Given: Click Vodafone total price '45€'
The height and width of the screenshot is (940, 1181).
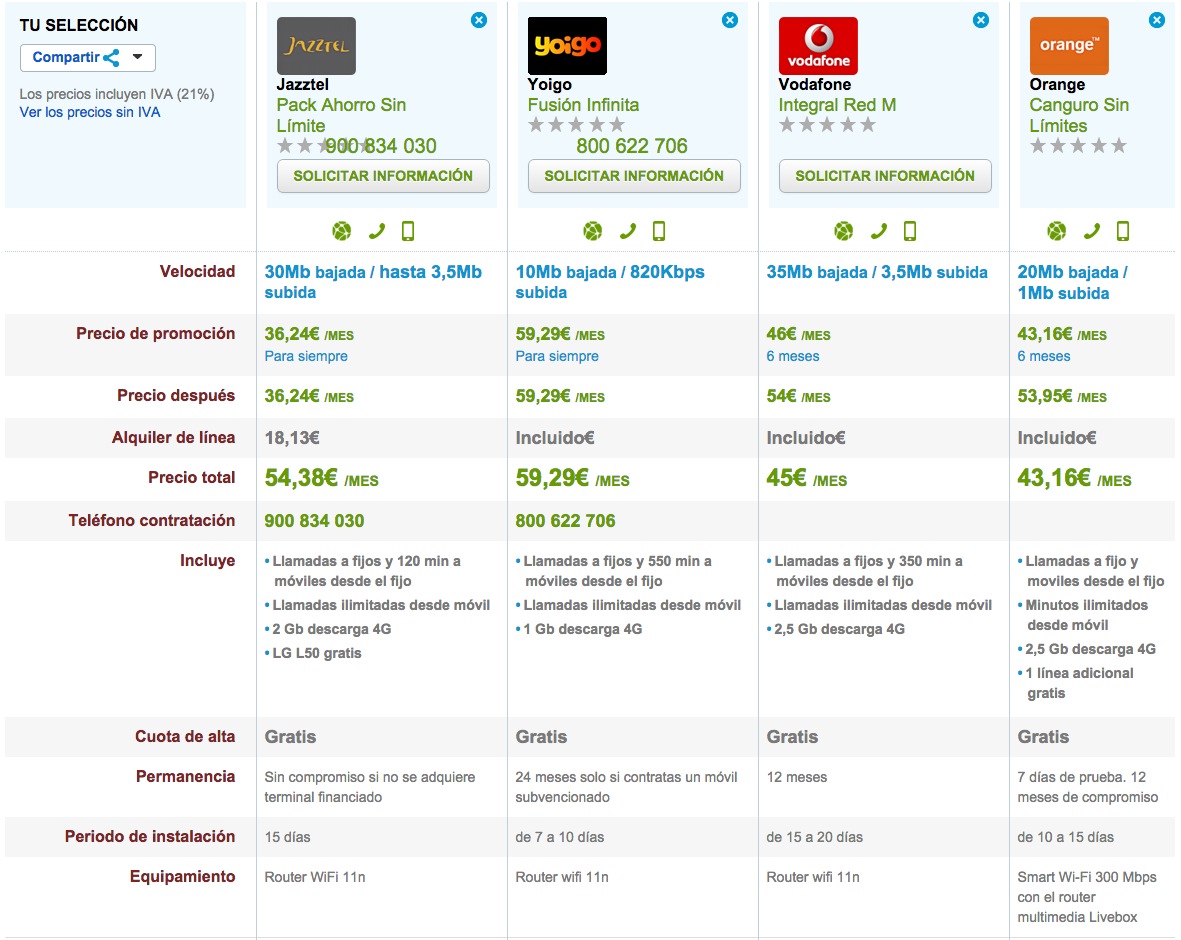Looking at the screenshot, I should (786, 478).
